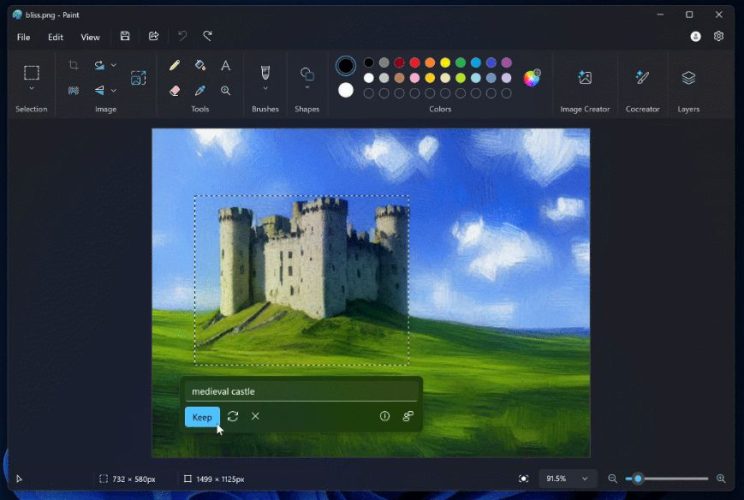This screenshot has height=500, width=744.
Task: Click the Rotate image icon
Action: (99, 65)
